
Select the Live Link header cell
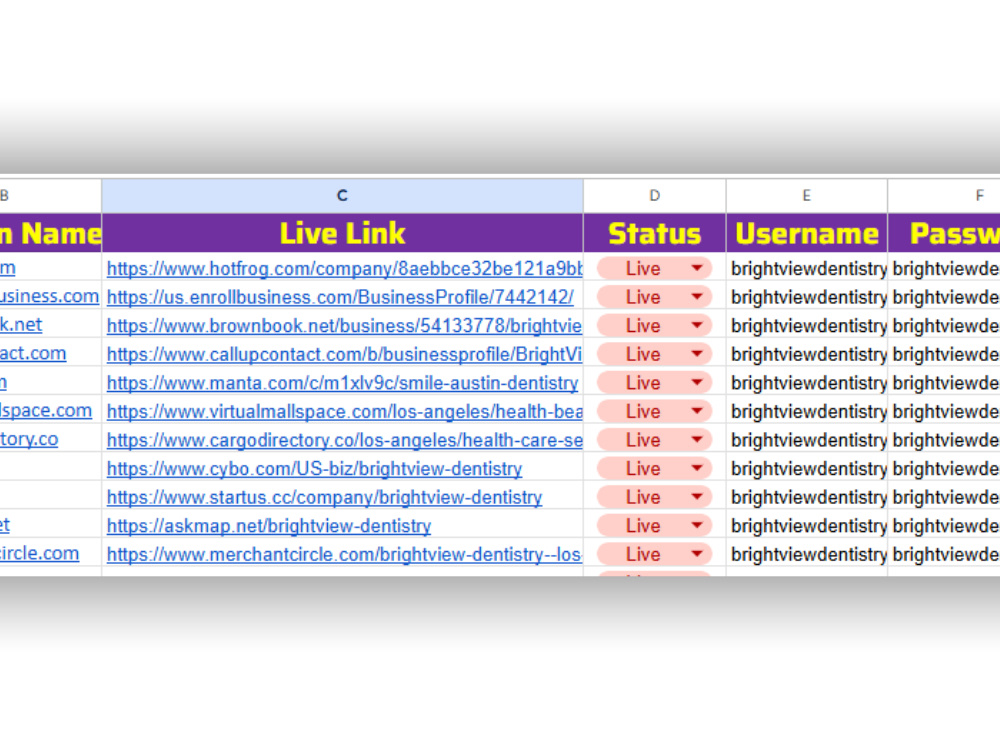(342, 233)
